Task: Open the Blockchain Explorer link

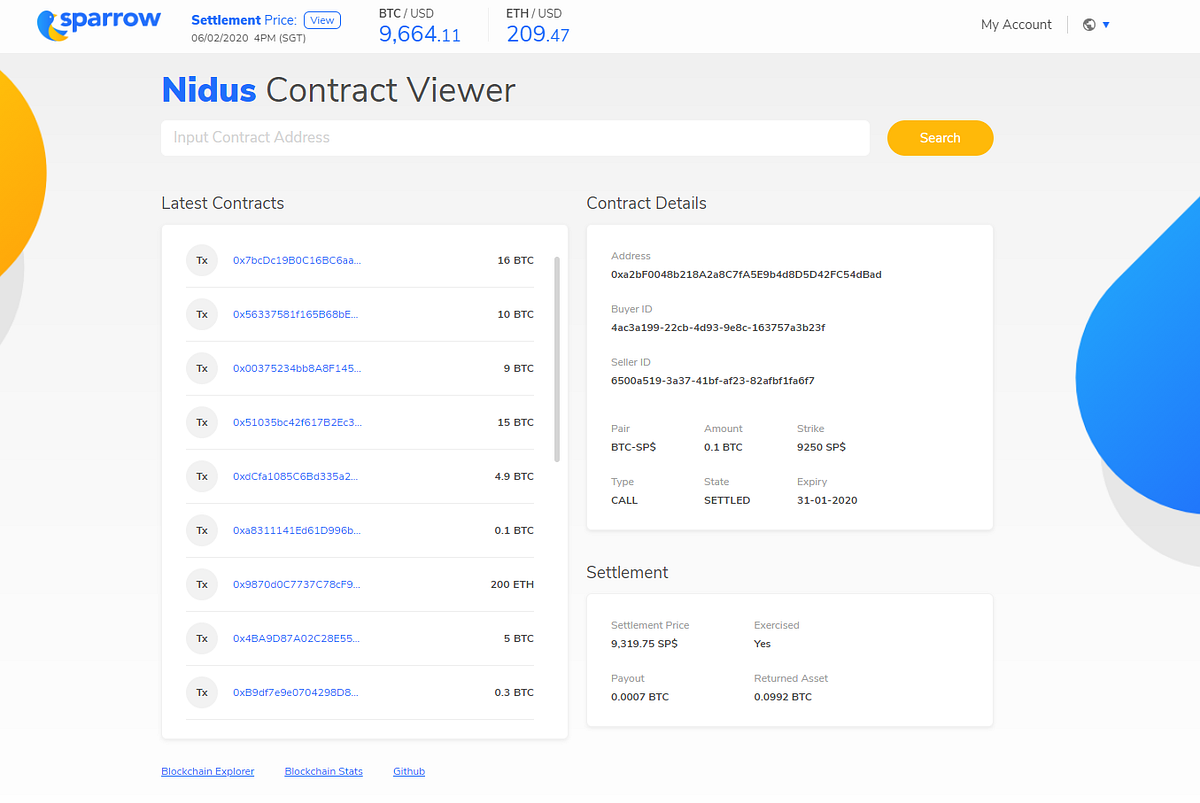Action: point(208,772)
